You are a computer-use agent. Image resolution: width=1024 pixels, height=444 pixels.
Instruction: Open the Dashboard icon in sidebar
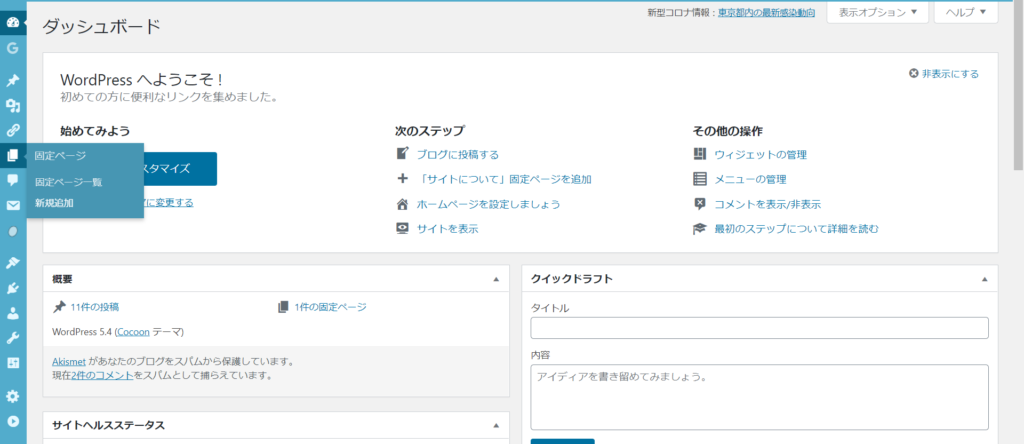tap(12, 23)
